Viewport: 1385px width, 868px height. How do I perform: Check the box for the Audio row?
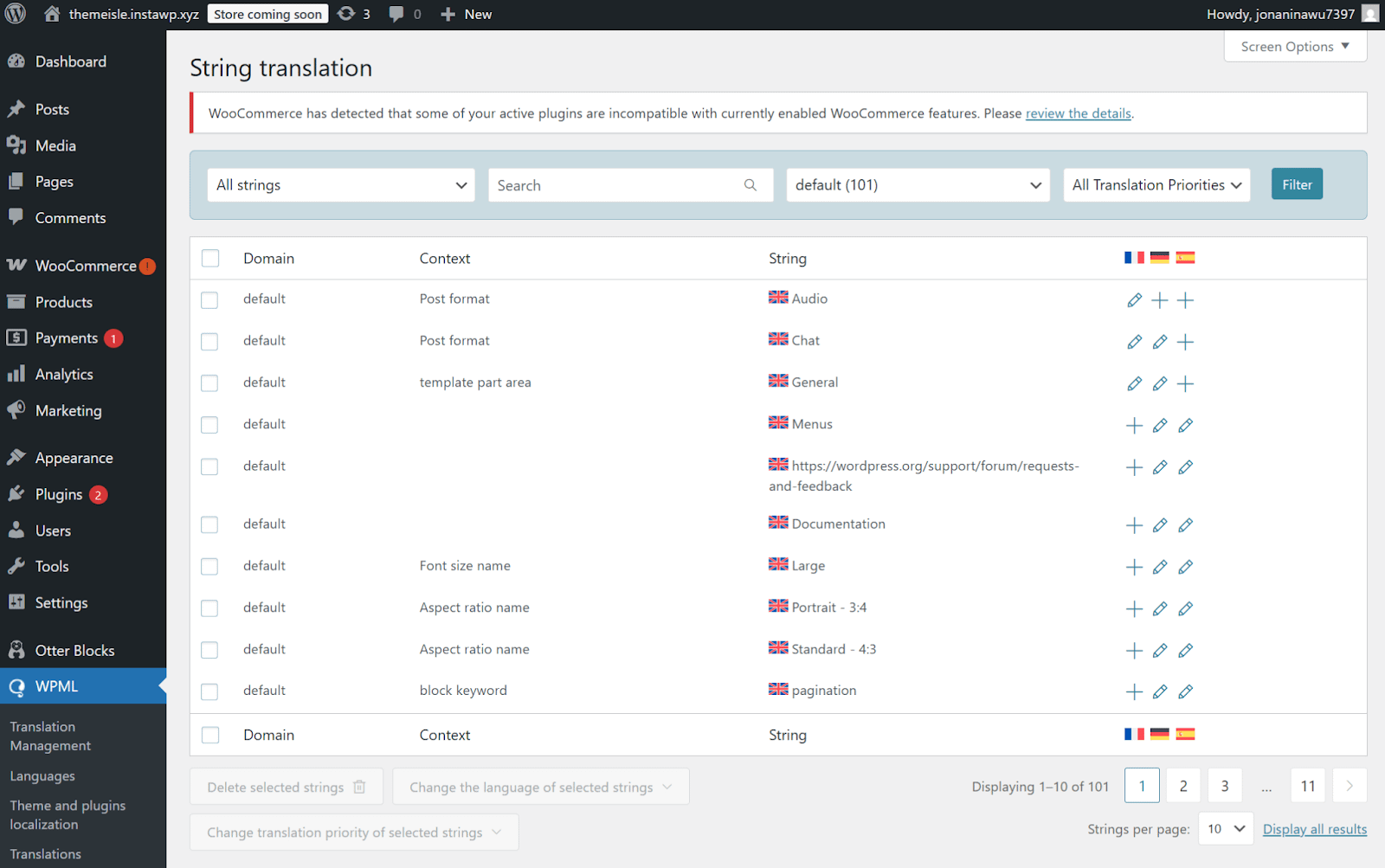pos(209,300)
